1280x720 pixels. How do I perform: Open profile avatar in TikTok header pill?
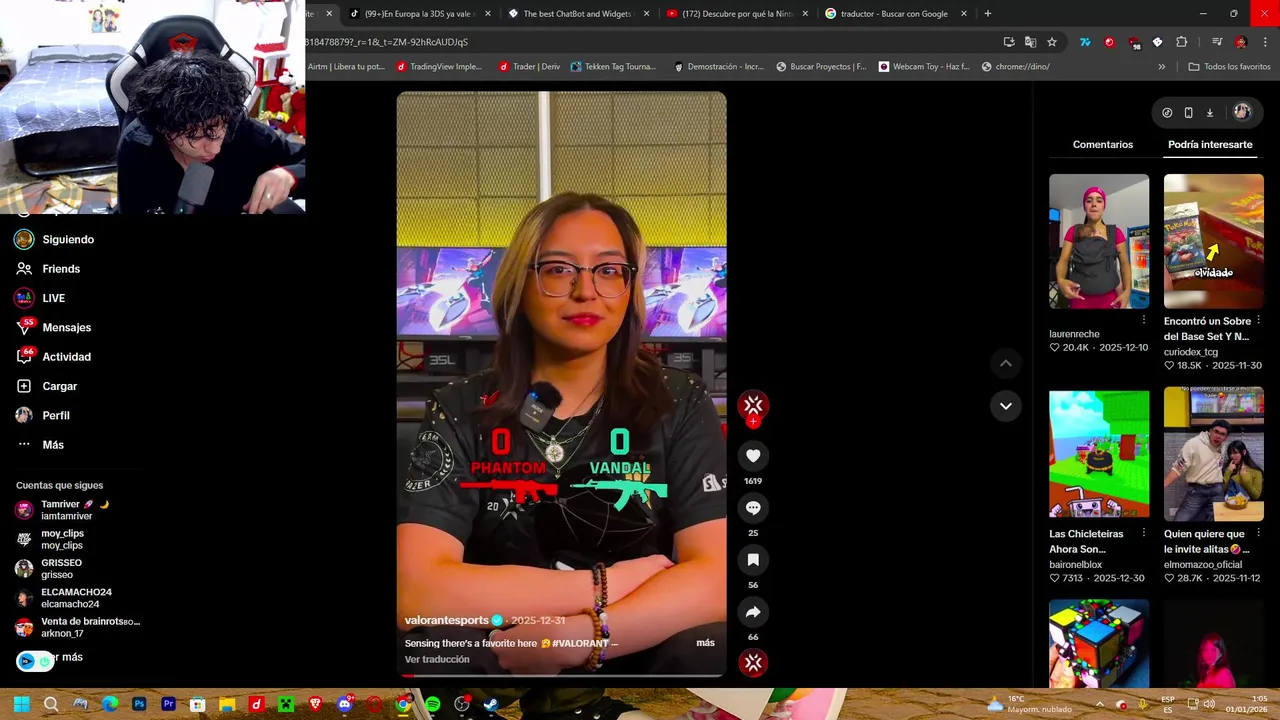tap(1242, 112)
